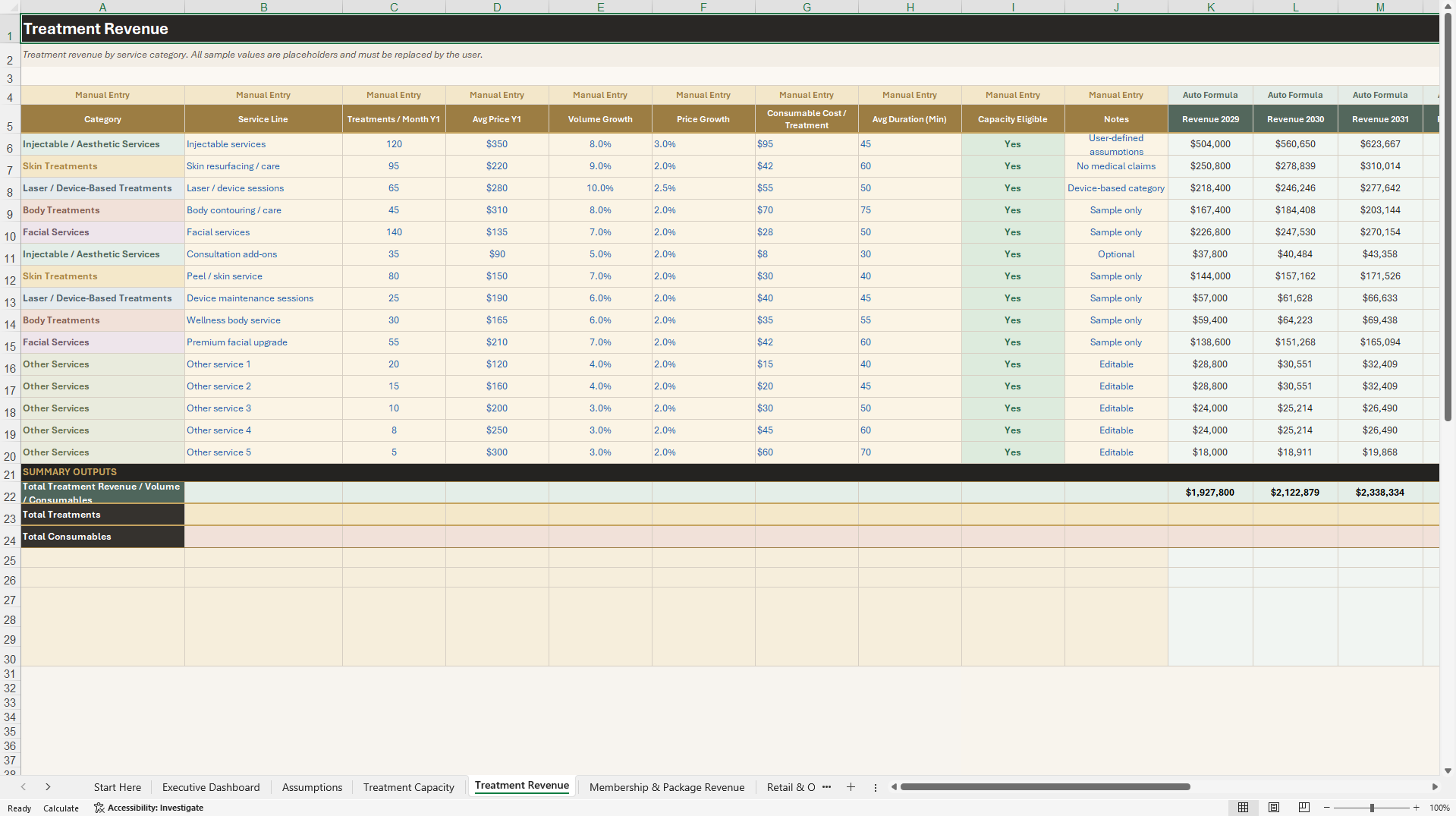Open the Start Here sheet
This screenshot has height=816, width=1456.
(118, 787)
